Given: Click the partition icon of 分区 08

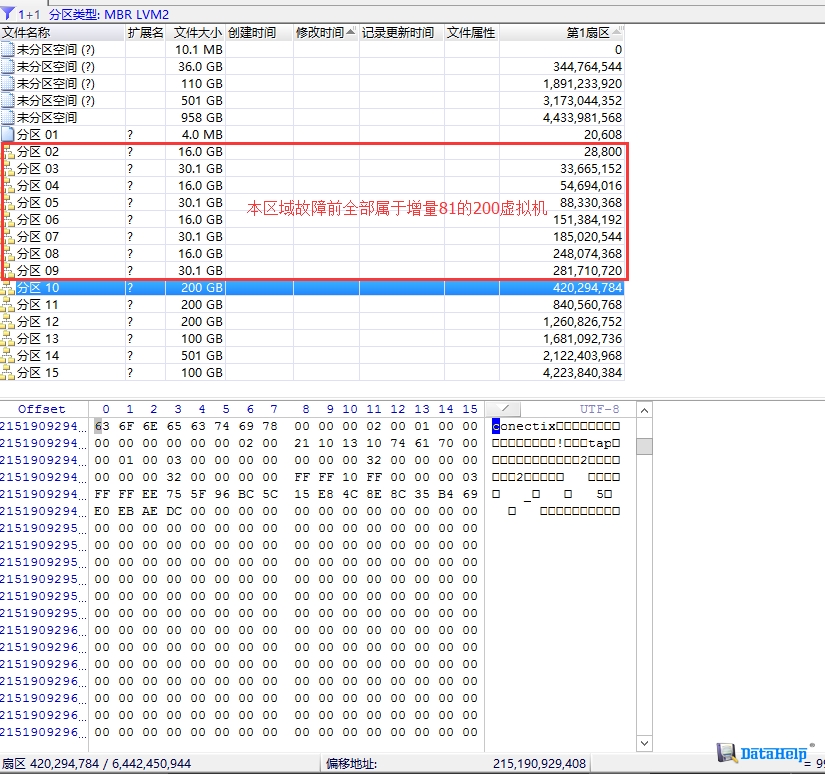Looking at the screenshot, I should pos(9,254).
